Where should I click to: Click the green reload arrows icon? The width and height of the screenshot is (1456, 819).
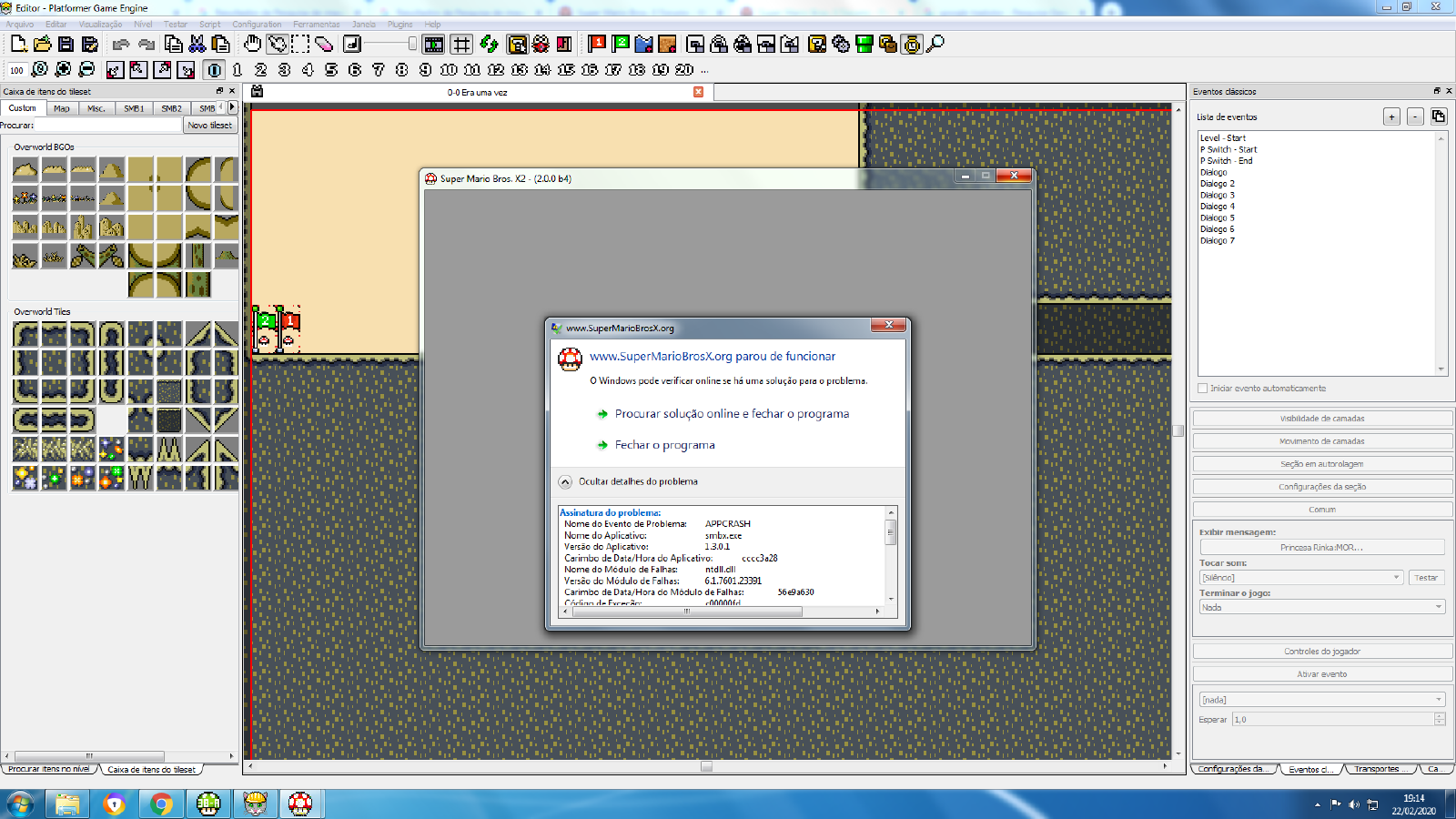pyautogui.click(x=489, y=44)
